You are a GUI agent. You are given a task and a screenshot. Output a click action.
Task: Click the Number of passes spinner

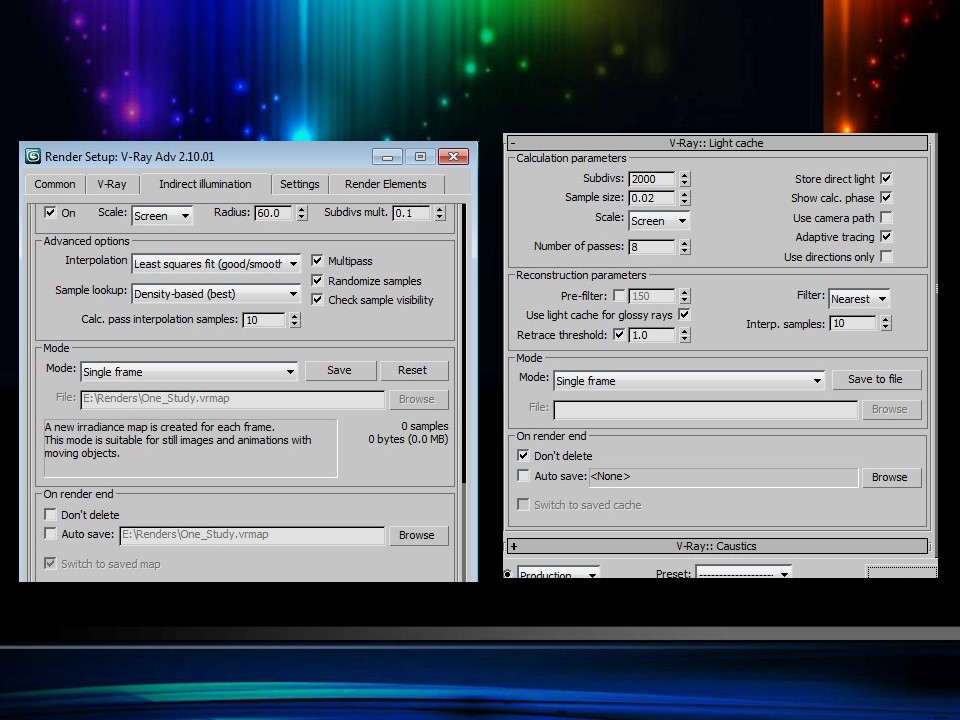click(685, 247)
